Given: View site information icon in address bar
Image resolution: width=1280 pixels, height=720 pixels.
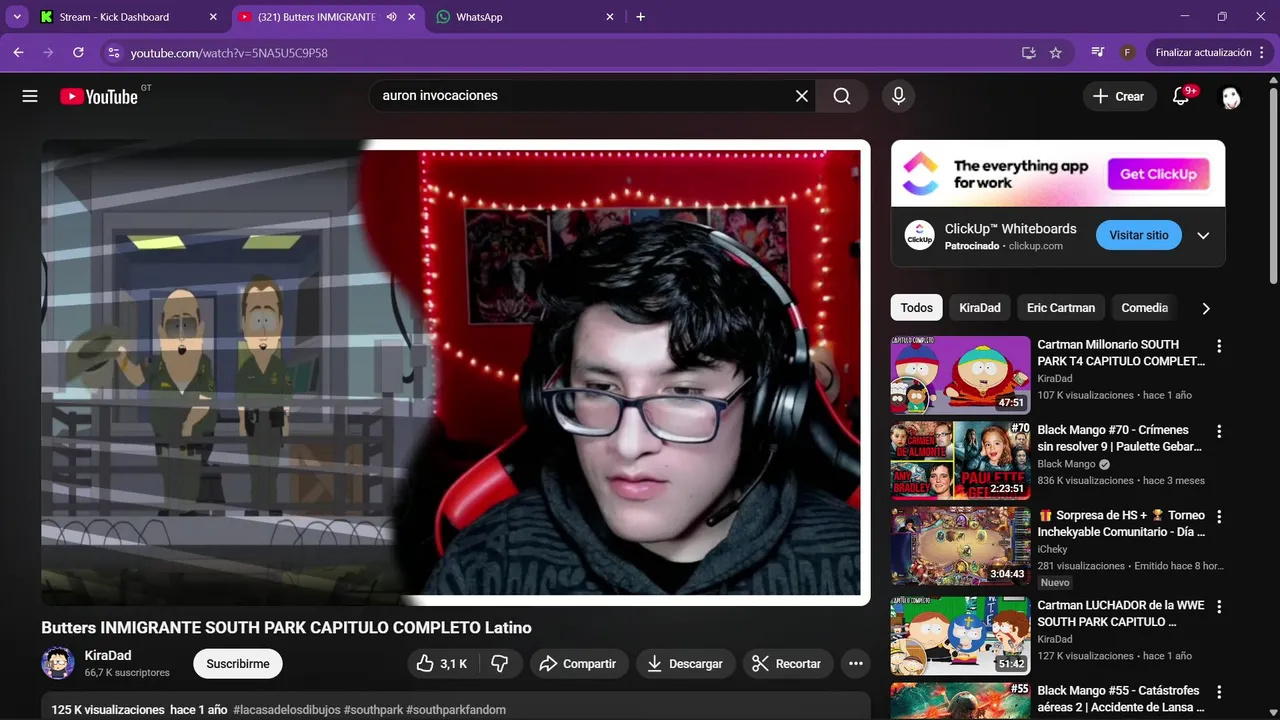Looking at the screenshot, I should click(x=113, y=52).
